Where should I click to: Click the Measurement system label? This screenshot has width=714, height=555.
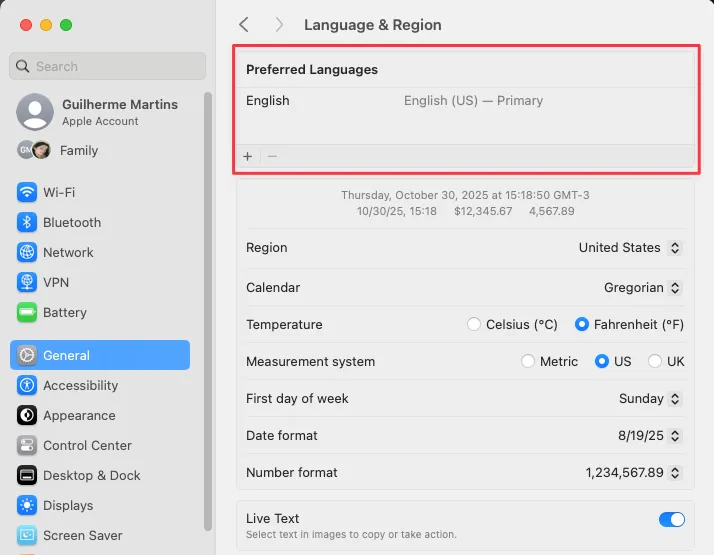(311, 362)
